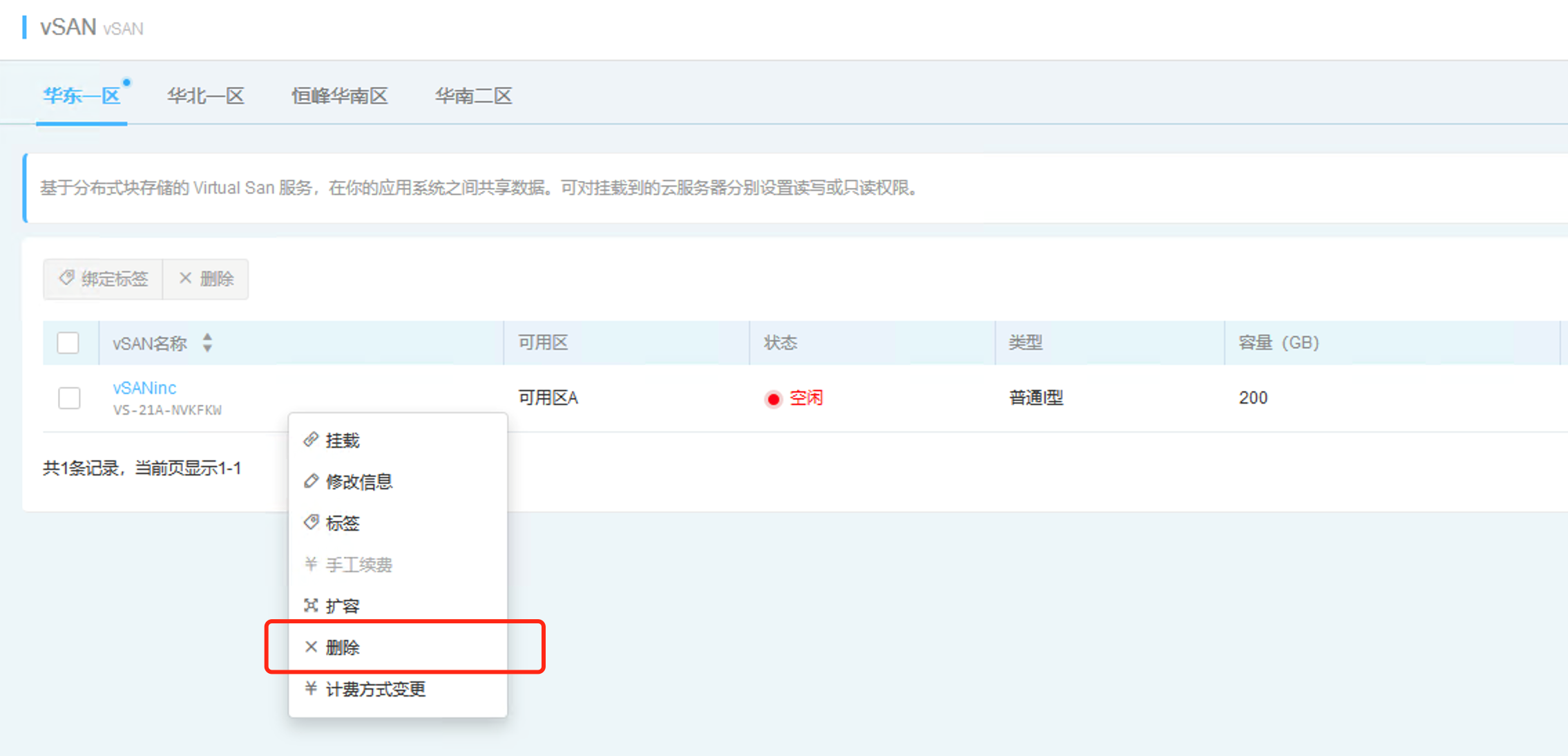Click the expand icon beside 扩容
Image resolution: width=1568 pixels, height=756 pixels.
pos(311,605)
